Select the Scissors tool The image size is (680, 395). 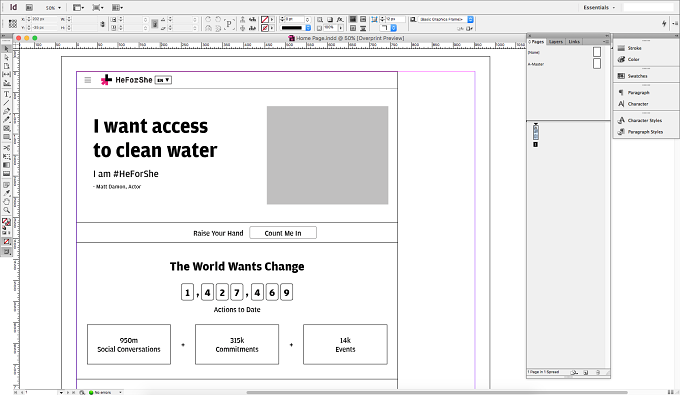pyautogui.click(x=7, y=148)
